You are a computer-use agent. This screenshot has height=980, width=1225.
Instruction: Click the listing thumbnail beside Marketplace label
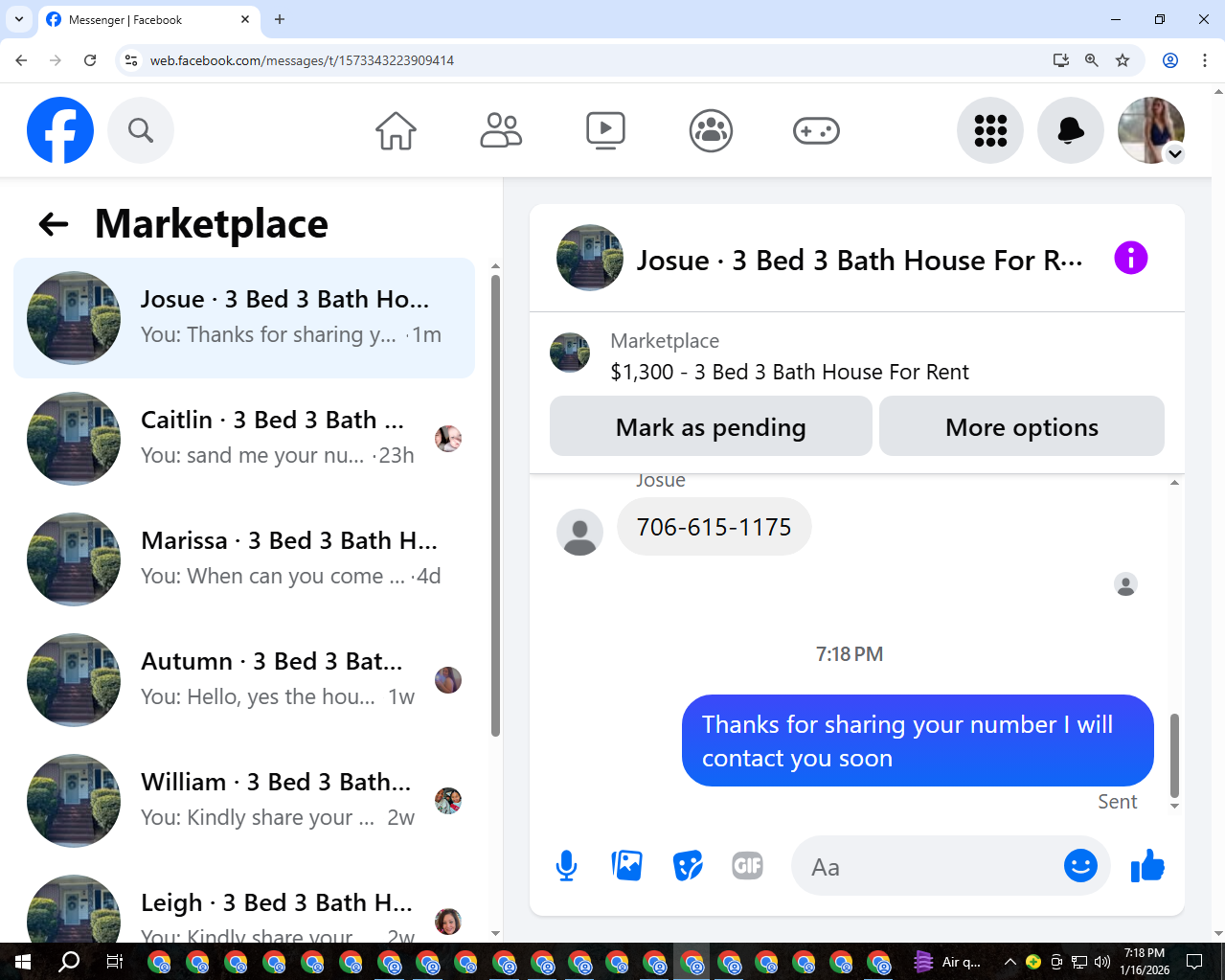pos(570,353)
